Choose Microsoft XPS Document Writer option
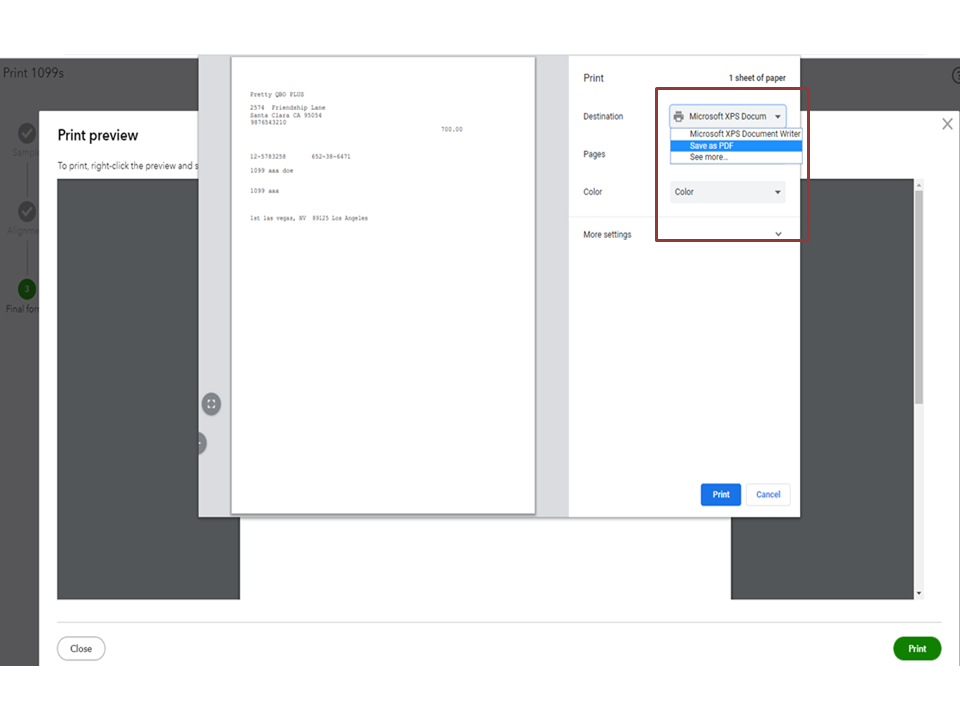Screen dimensions: 960x720 [x=736, y=133]
